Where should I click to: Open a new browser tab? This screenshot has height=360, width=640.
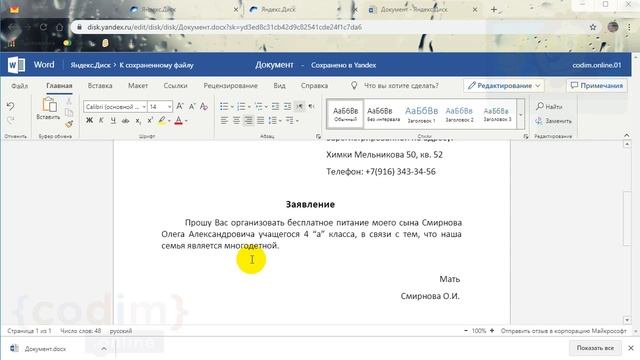494,9
